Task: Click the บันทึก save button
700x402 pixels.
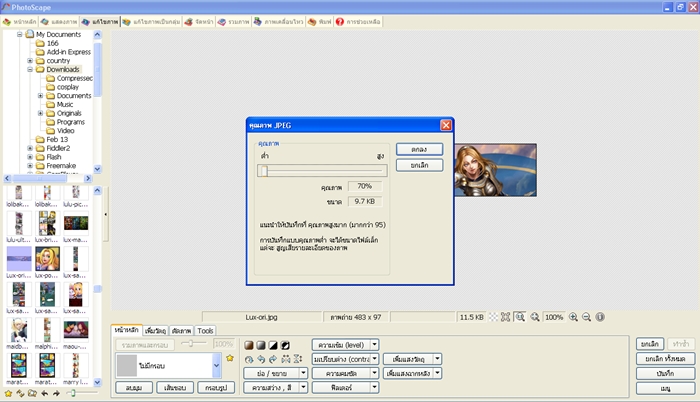Action: coord(666,373)
